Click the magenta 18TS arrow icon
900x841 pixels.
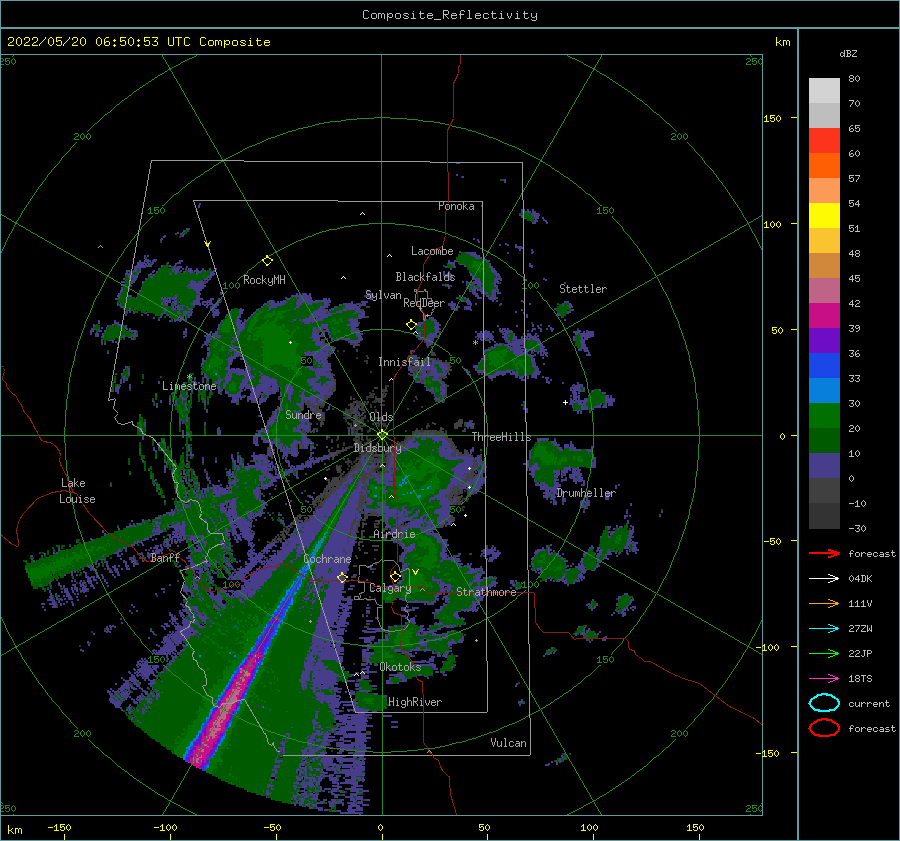click(x=824, y=679)
